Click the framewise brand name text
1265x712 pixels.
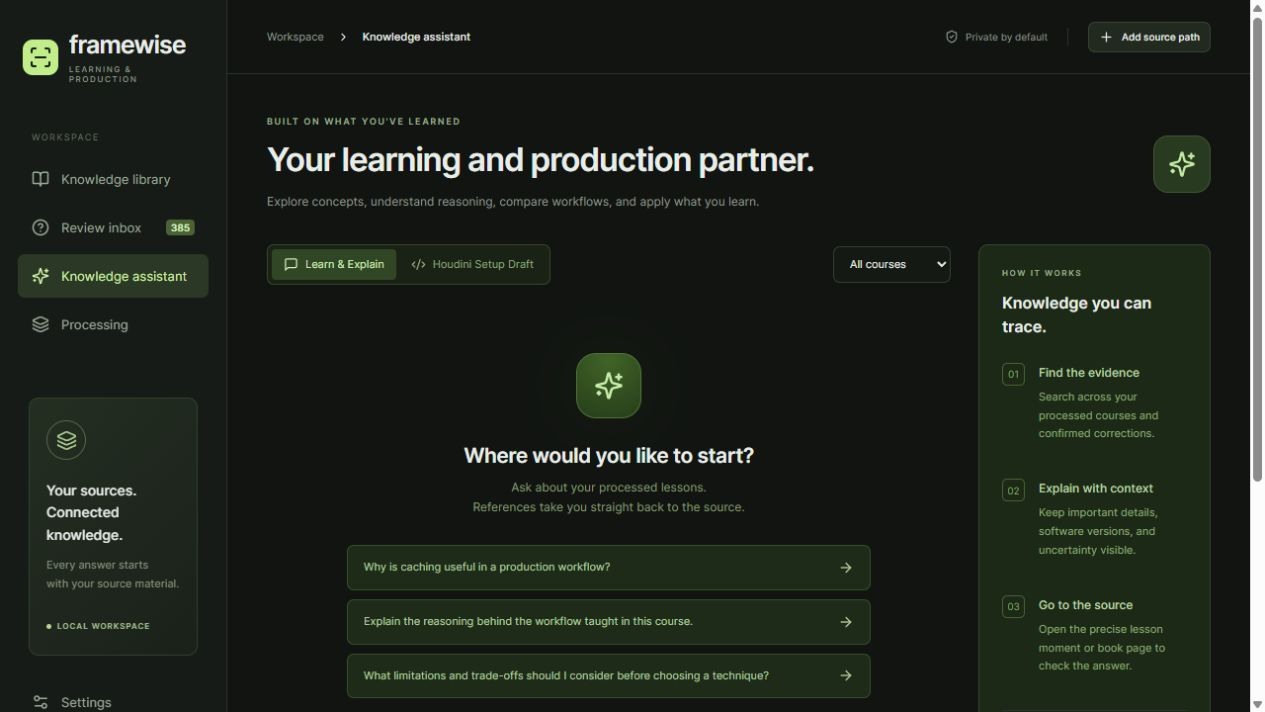pos(127,45)
